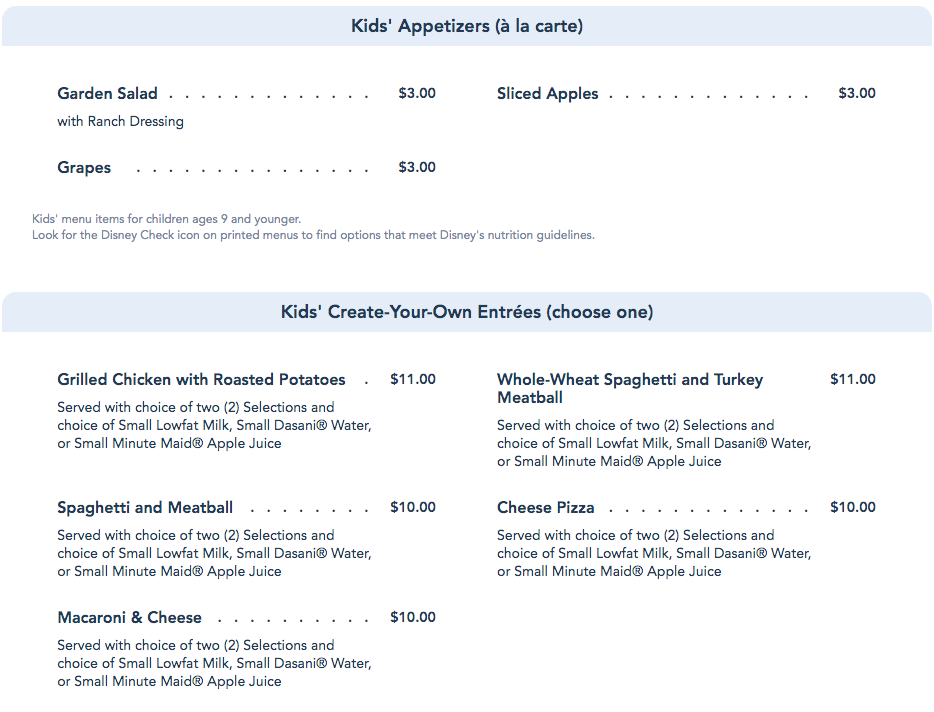Click the Spaghetti and Meatball title
Viewport: 934px width, 712px height.
pyautogui.click(x=145, y=508)
